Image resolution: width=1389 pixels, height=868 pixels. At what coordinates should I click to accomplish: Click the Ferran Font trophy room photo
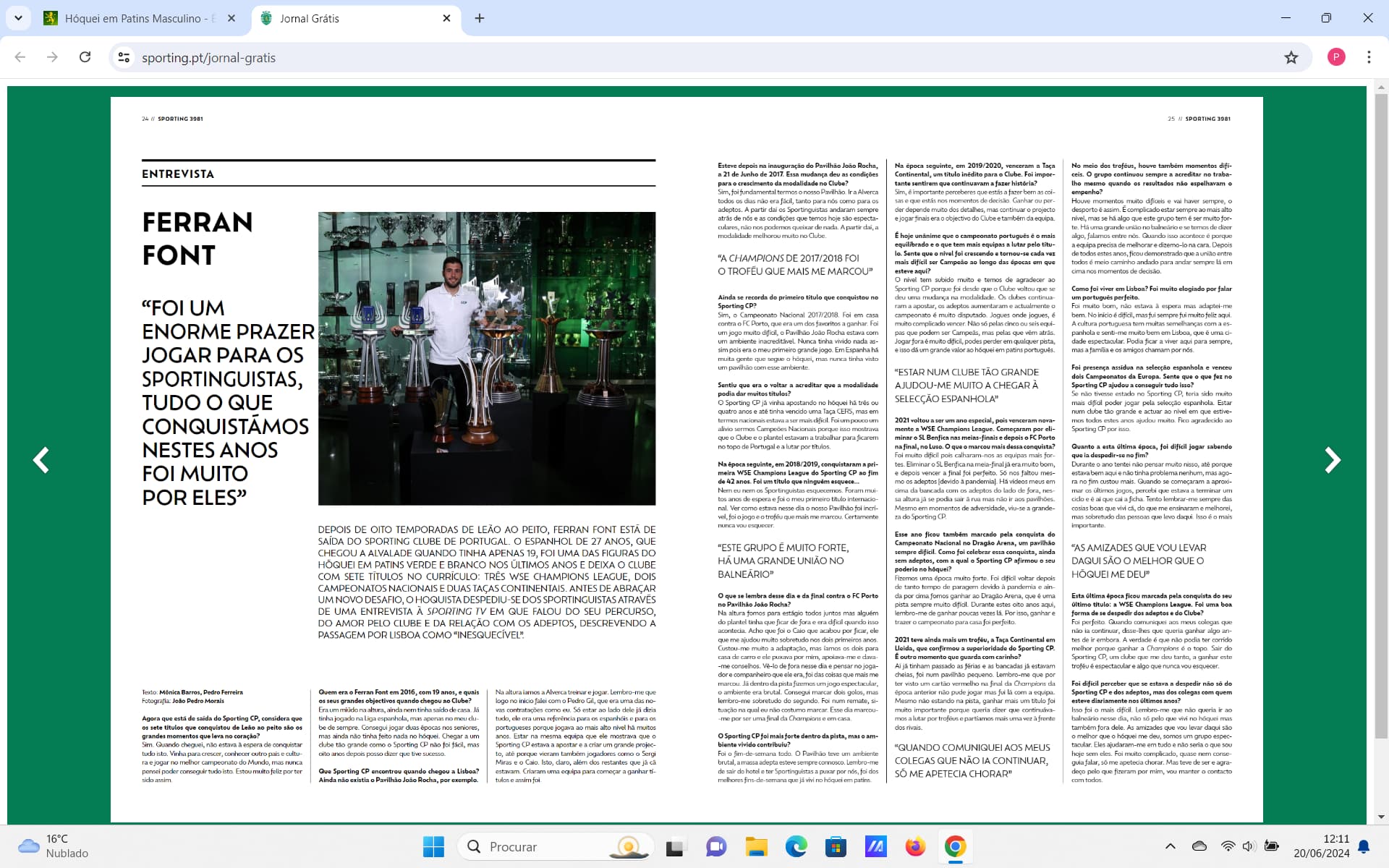(487, 358)
